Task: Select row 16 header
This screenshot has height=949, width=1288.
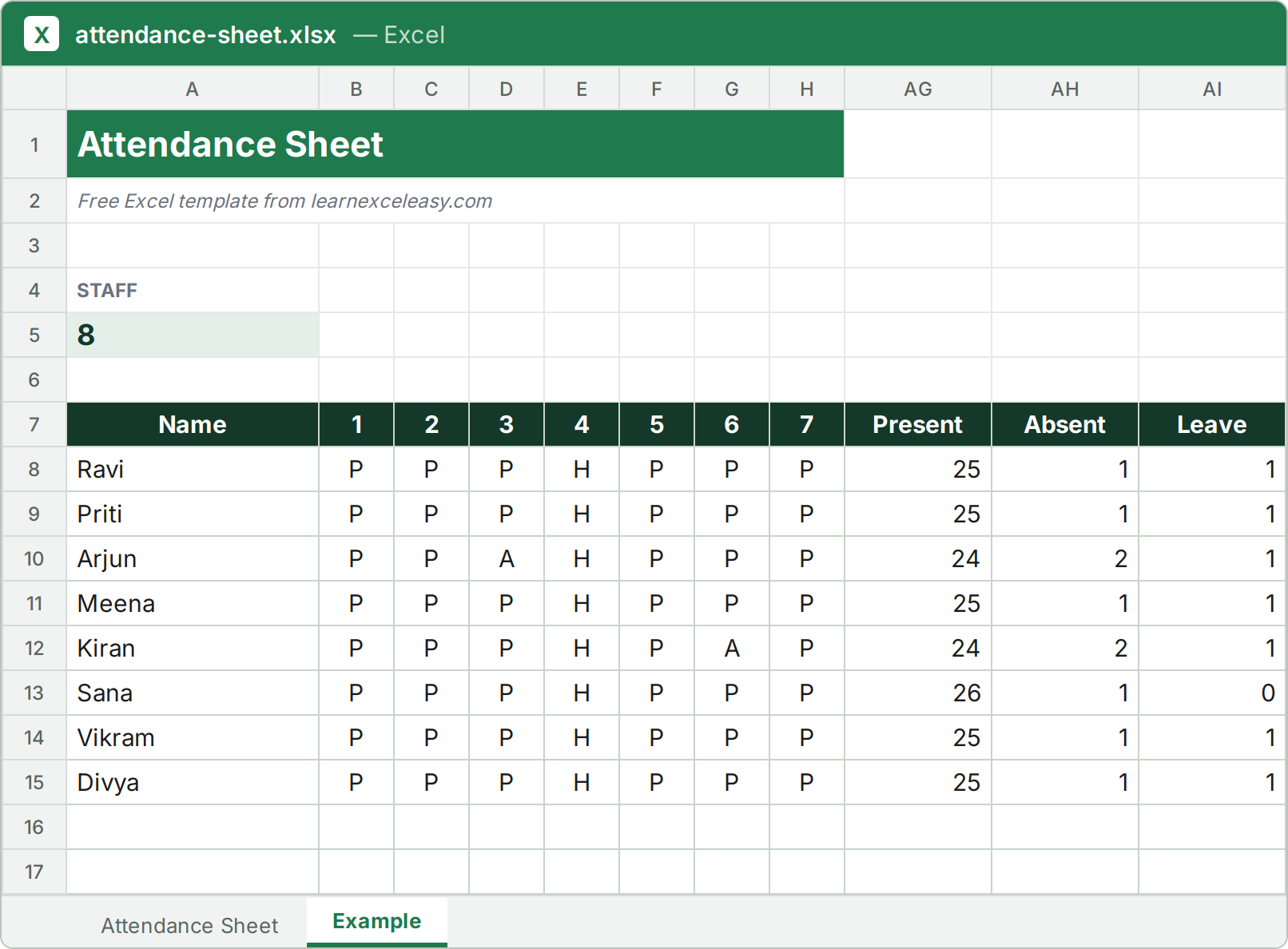Action: pos(34,827)
